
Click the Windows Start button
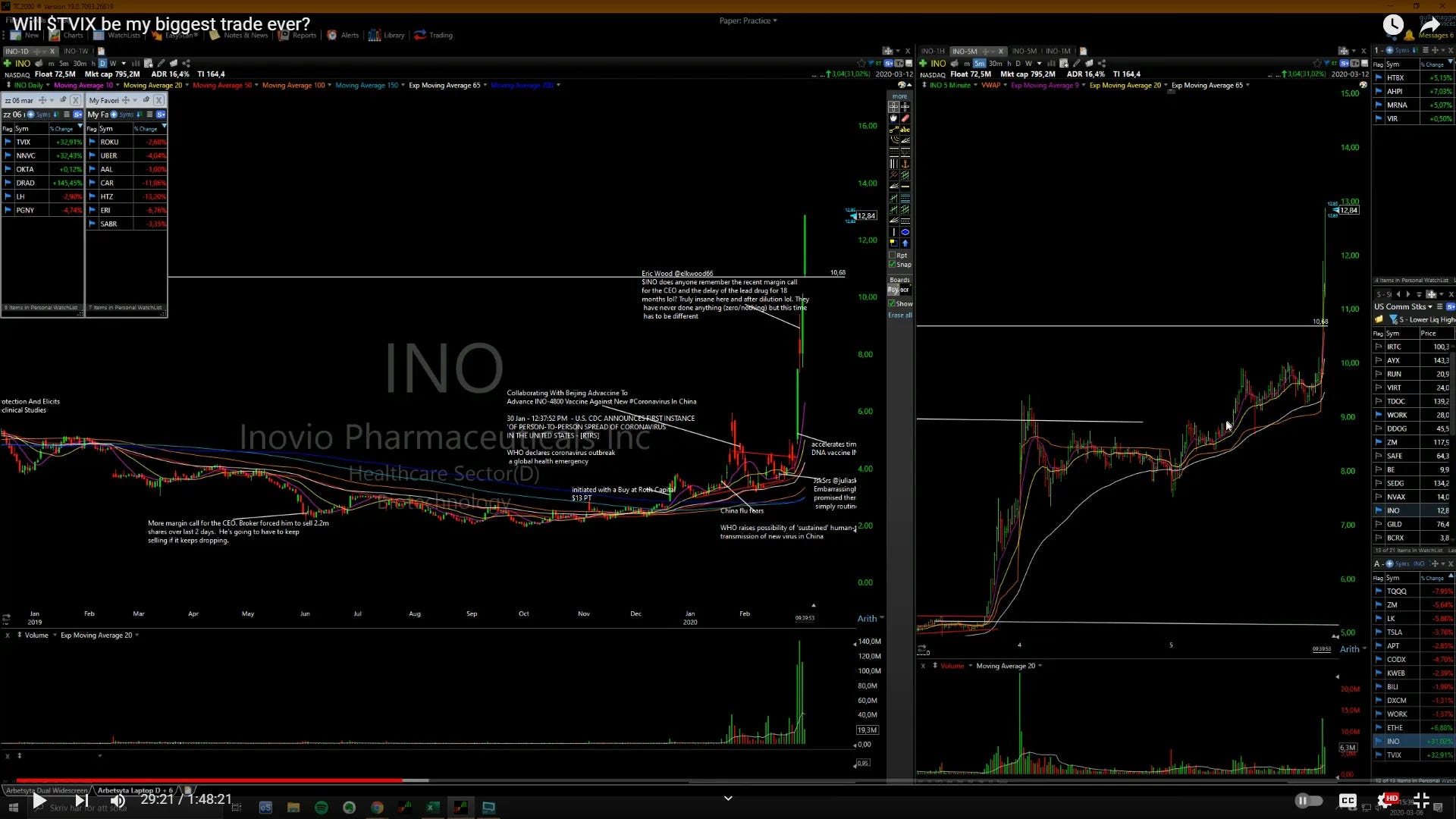point(13,808)
